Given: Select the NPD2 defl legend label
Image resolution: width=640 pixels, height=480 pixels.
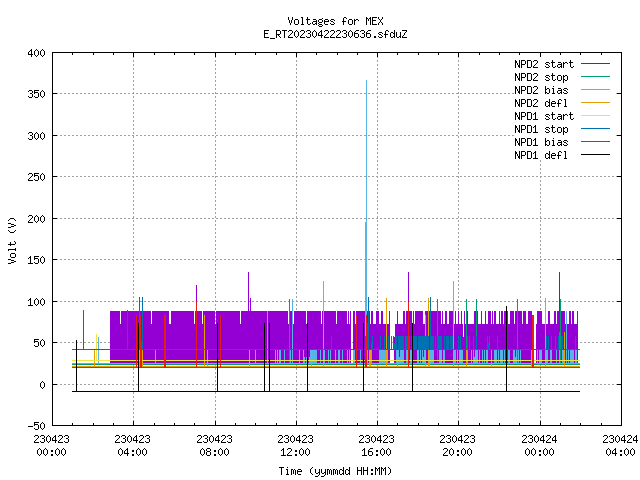Looking at the screenshot, I should pos(541,103).
